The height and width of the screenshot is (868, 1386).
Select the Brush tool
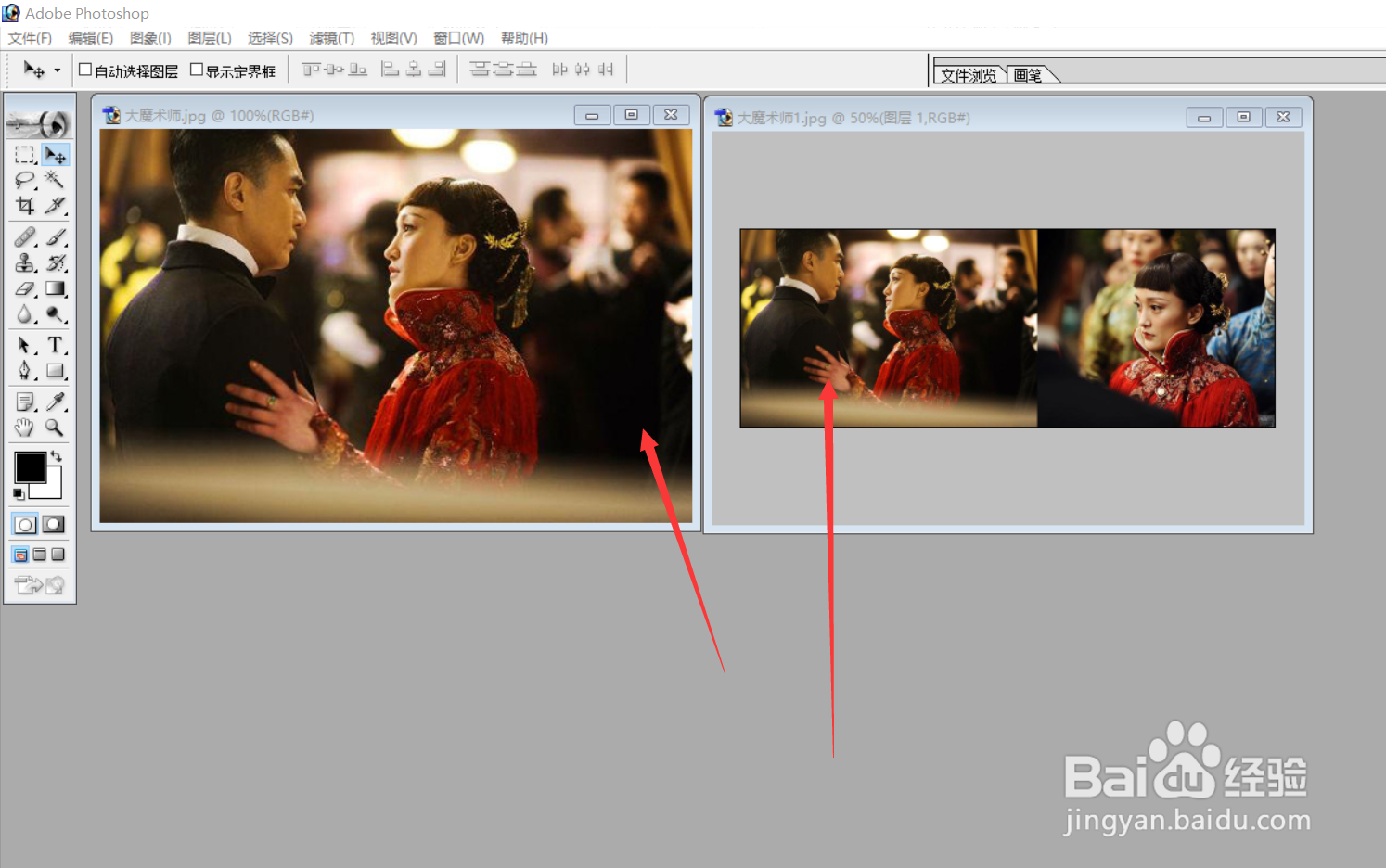pyautogui.click(x=55, y=237)
